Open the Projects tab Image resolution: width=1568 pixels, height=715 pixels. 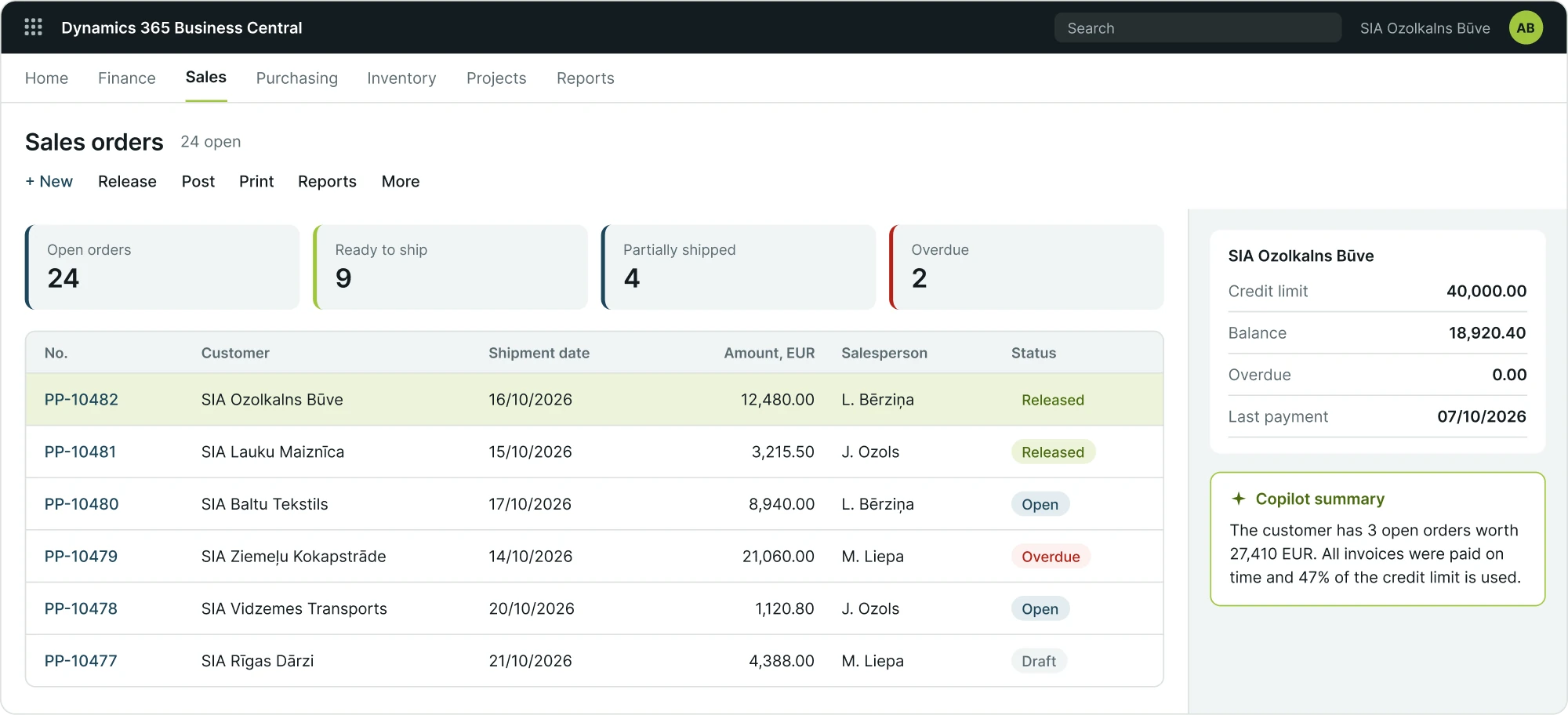(496, 78)
